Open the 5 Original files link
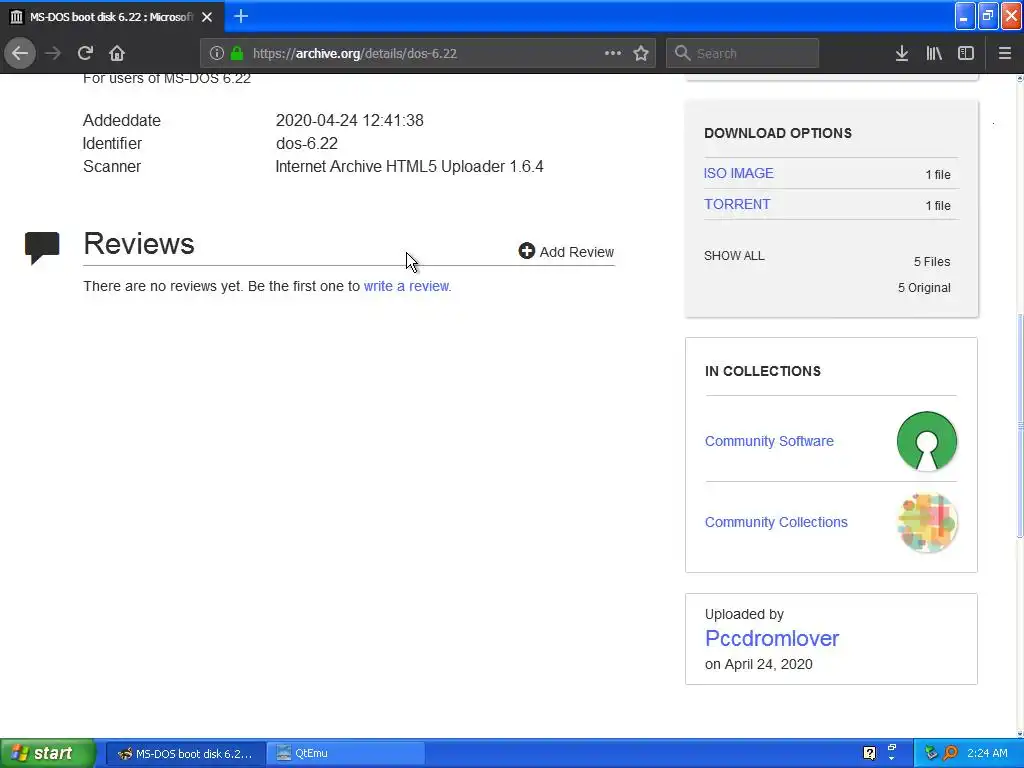The height and width of the screenshot is (768, 1024). (x=924, y=287)
